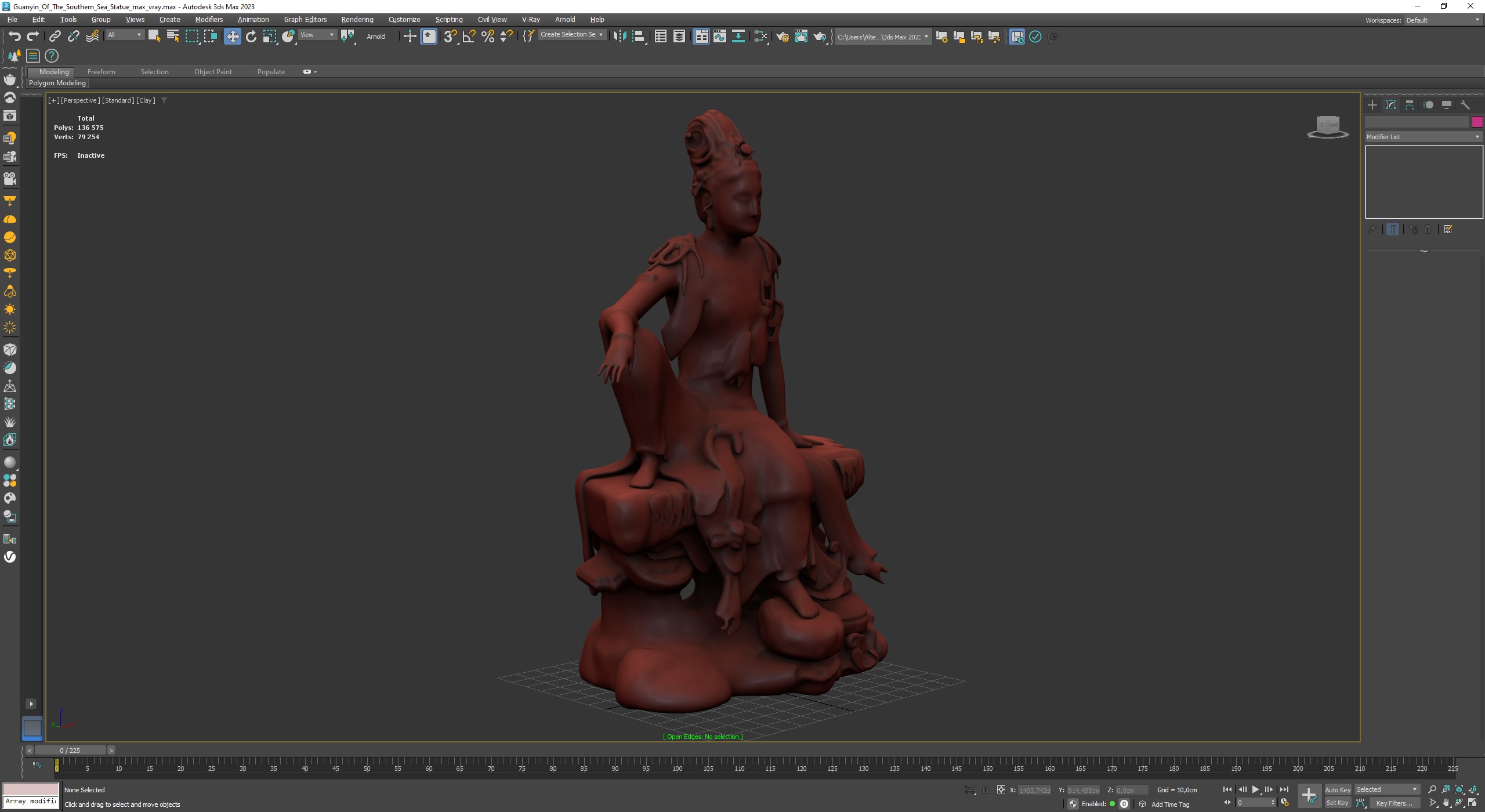Activate the Select and Rotate tool

[x=251, y=37]
